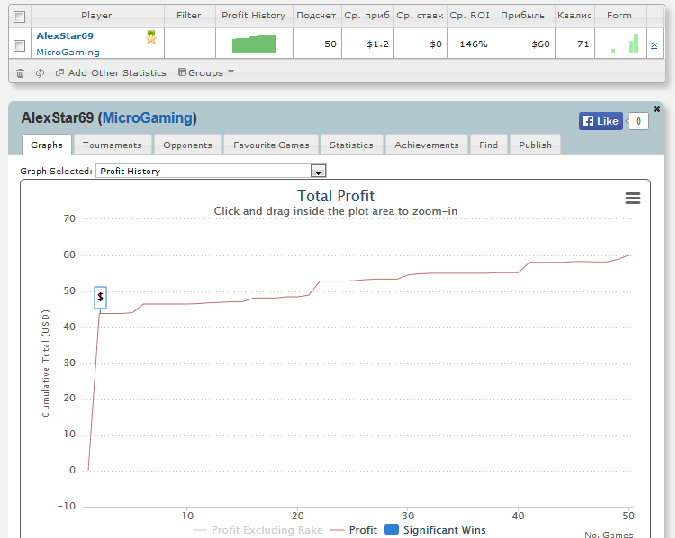Sort by the Подсчет column header
Viewport: 675px width, 538px height.
tap(316, 15)
